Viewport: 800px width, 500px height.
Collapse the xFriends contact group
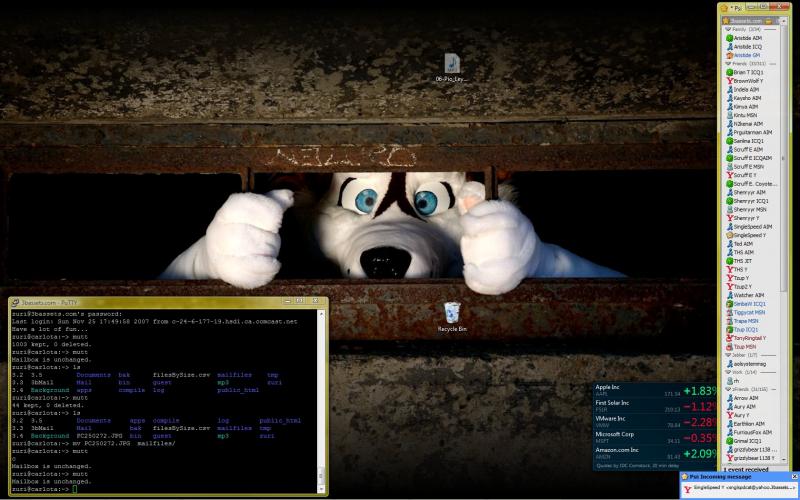click(x=725, y=389)
